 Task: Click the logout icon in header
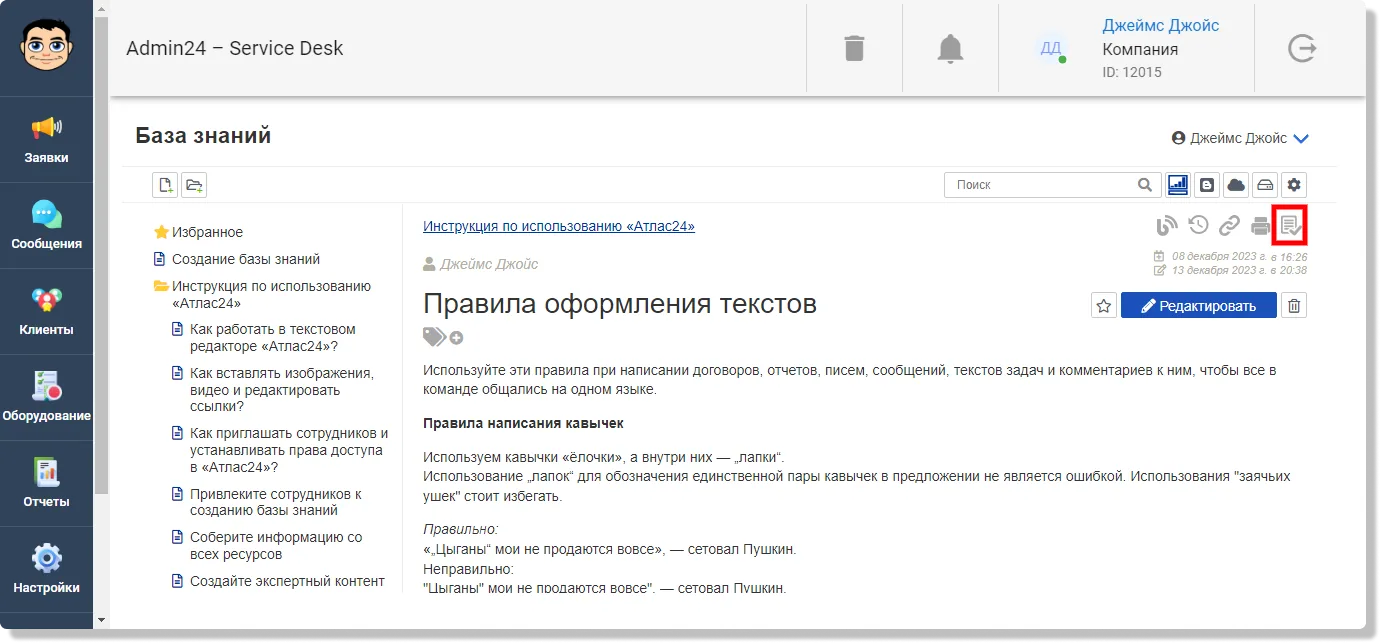point(1302,48)
